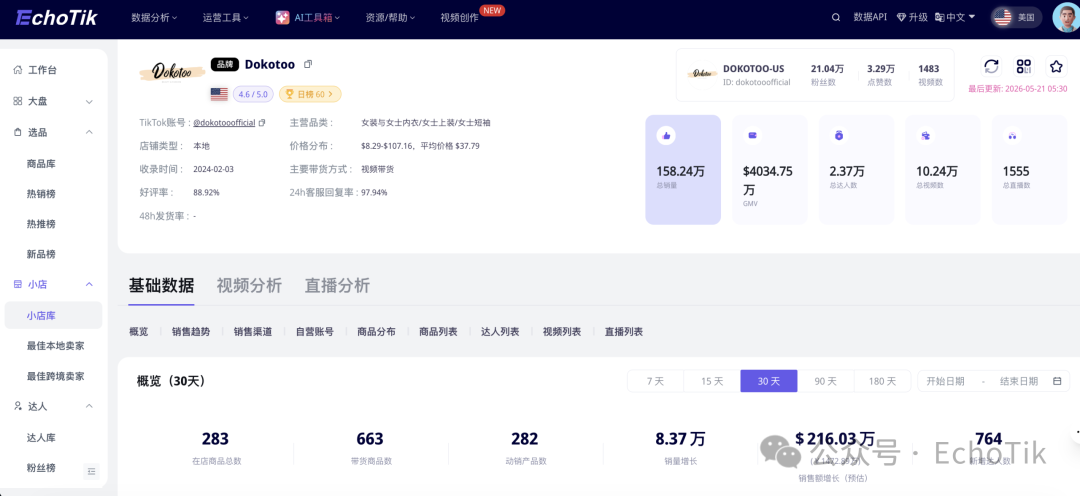Select the total livestreams card
Image resolution: width=1080 pixels, height=496 pixels.
1030,169
